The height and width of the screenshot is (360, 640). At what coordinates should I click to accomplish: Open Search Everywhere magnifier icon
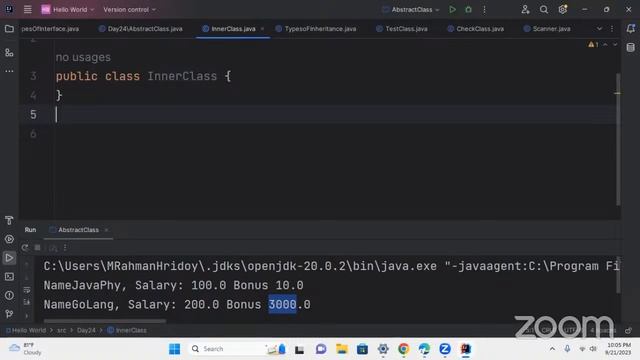[544, 9]
